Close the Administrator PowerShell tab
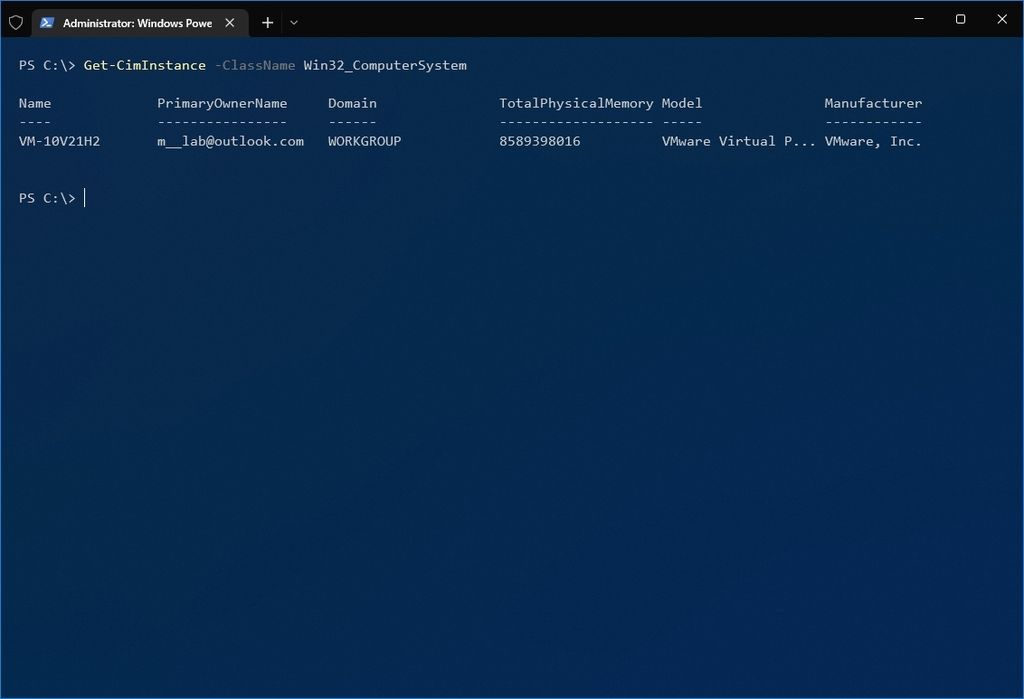The image size is (1024, 699). pos(229,21)
